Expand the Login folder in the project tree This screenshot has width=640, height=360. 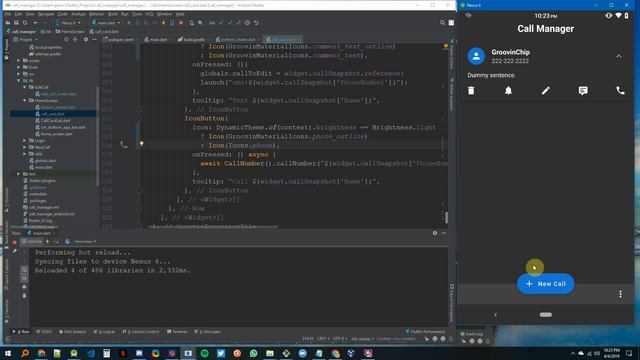click(x=24, y=140)
